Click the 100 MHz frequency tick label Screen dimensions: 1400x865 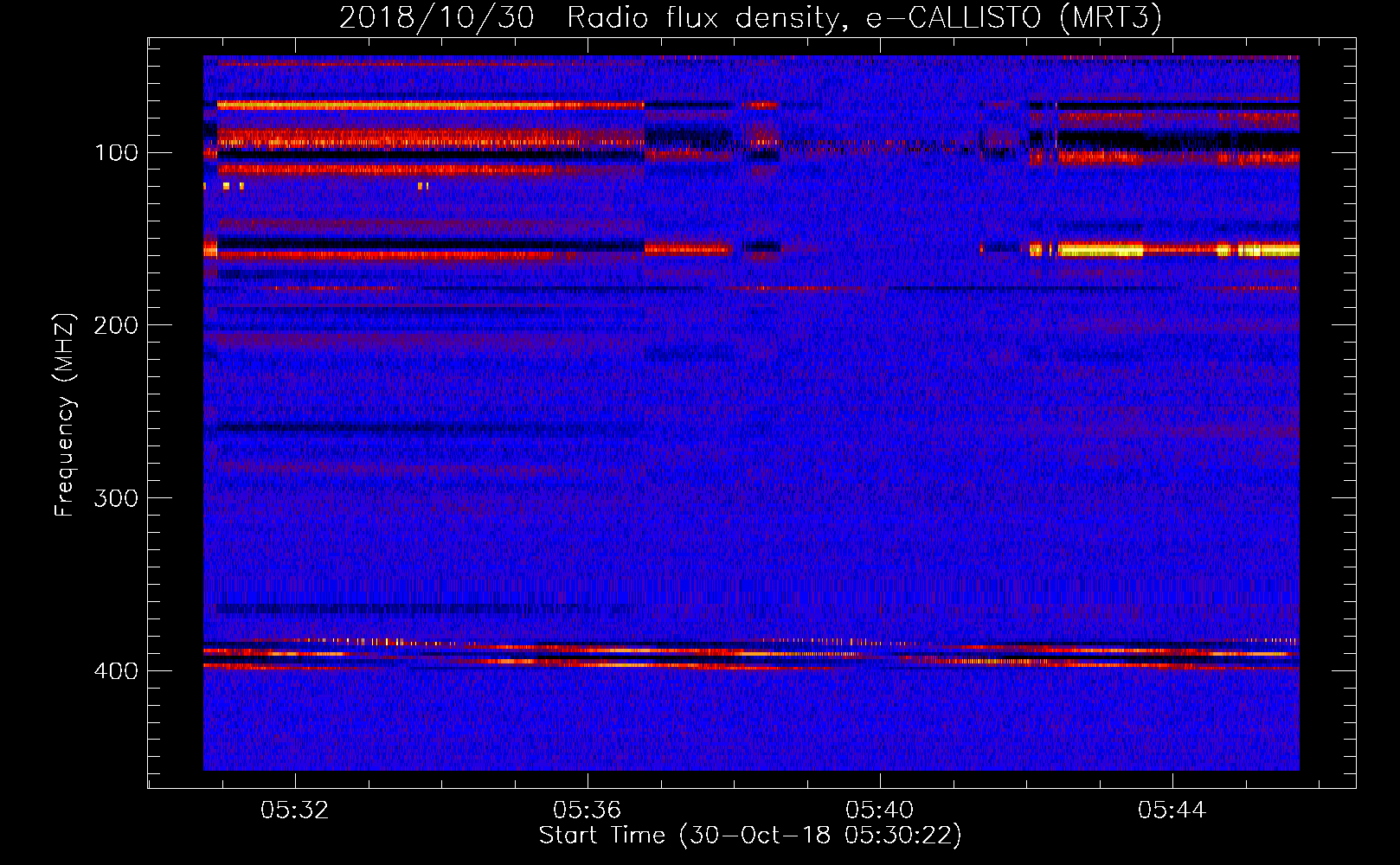117,153
